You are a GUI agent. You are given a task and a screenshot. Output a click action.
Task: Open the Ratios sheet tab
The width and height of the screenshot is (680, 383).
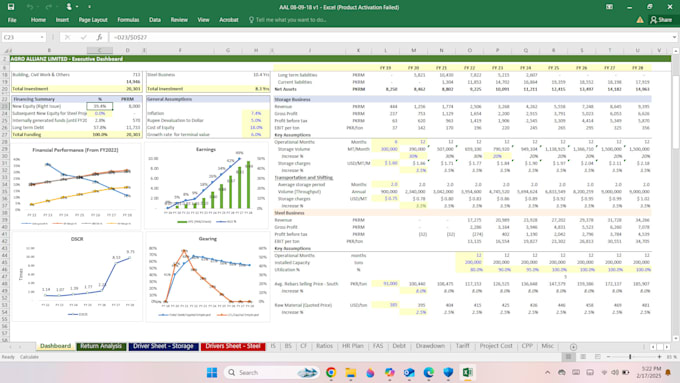click(x=324, y=346)
